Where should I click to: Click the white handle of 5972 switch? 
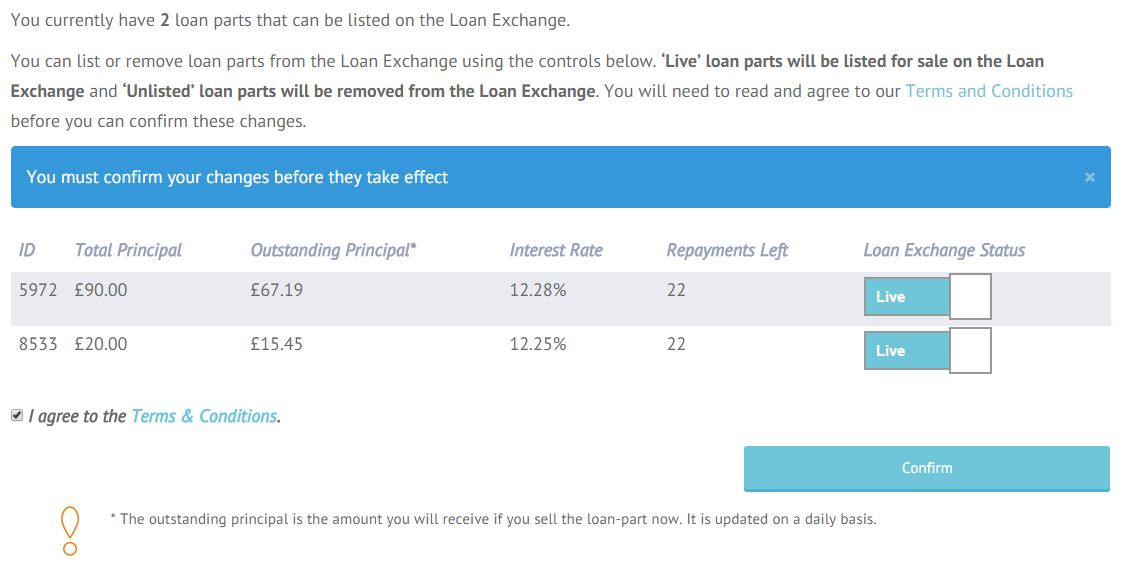(x=970, y=296)
